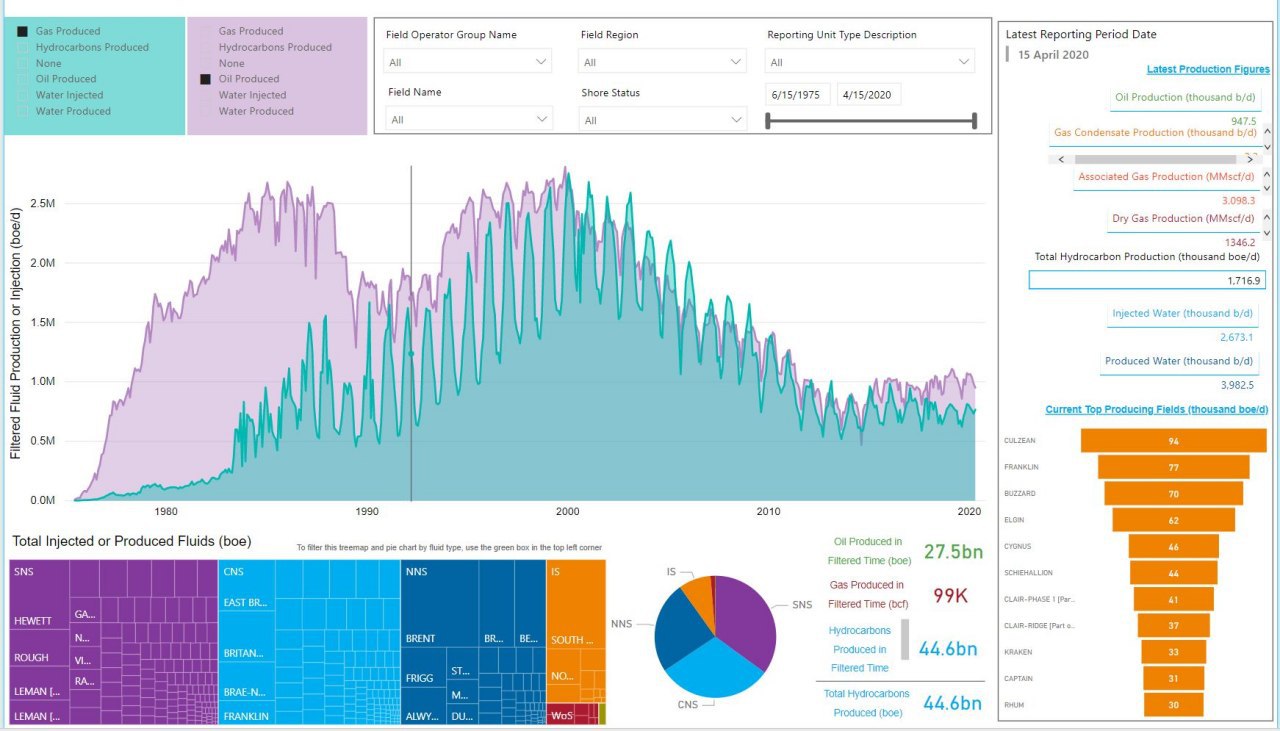Click start date field 6/15/1975
The width and height of the screenshot is (1280, 731).
pyautogui.click(x=798, y=95)
